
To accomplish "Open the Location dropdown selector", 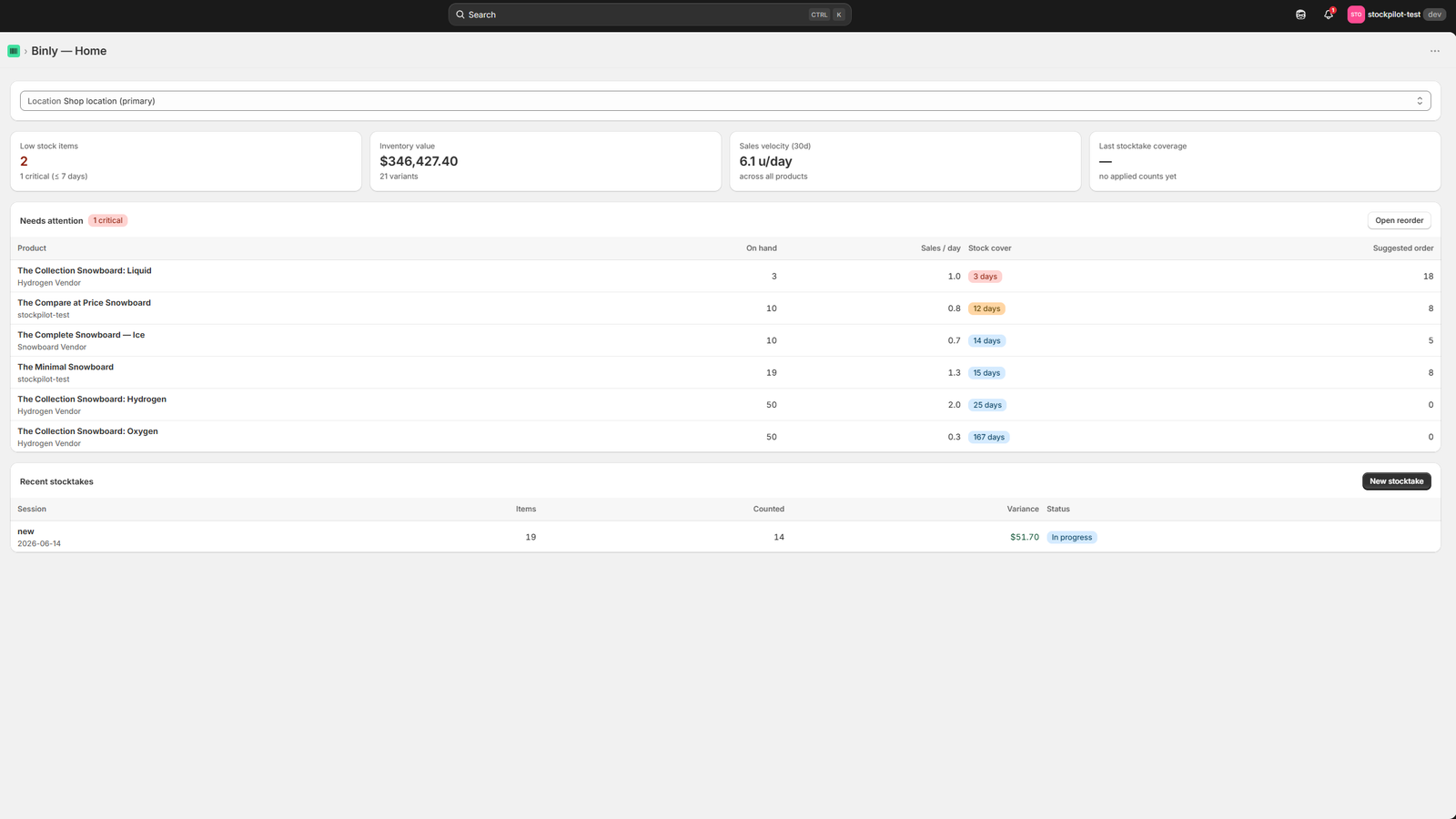I will coord(725,101).
